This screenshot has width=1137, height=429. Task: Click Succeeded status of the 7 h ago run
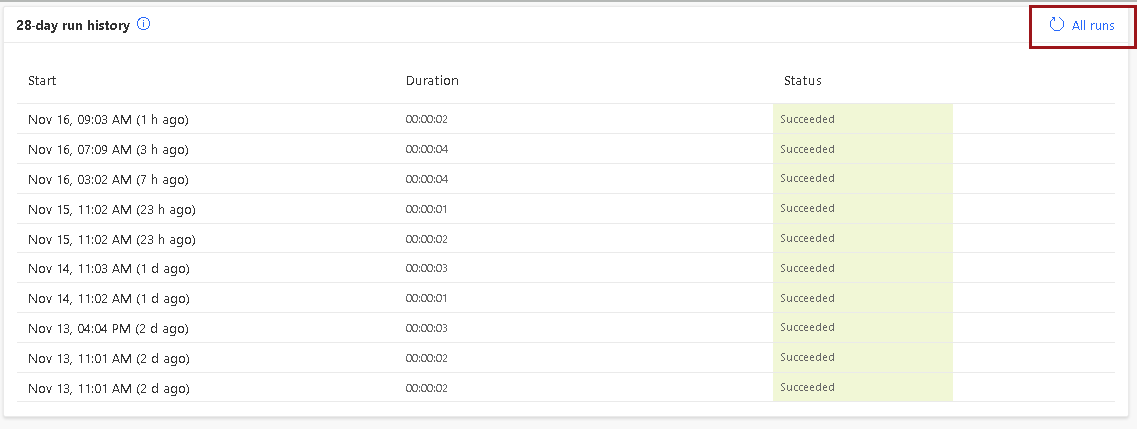[x=808, y=178]
